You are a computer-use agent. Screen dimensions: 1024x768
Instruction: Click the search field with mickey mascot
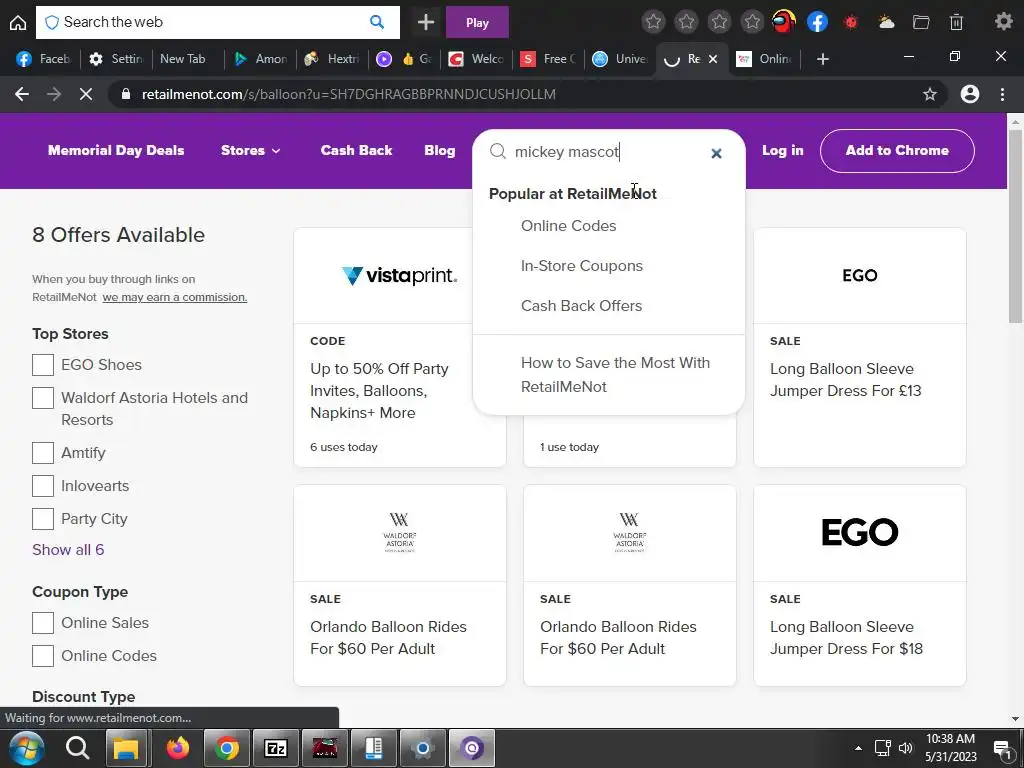[607, 152]
